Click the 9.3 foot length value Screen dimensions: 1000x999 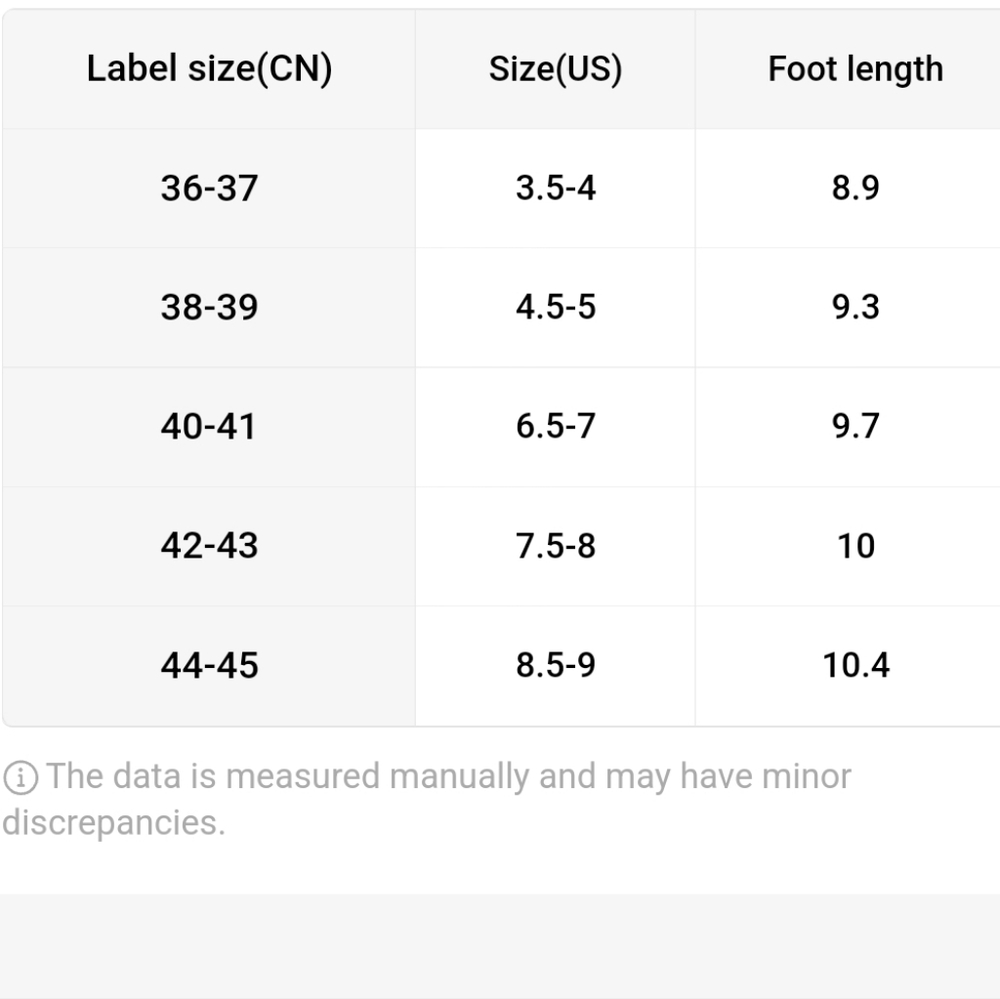click(855, 307)
